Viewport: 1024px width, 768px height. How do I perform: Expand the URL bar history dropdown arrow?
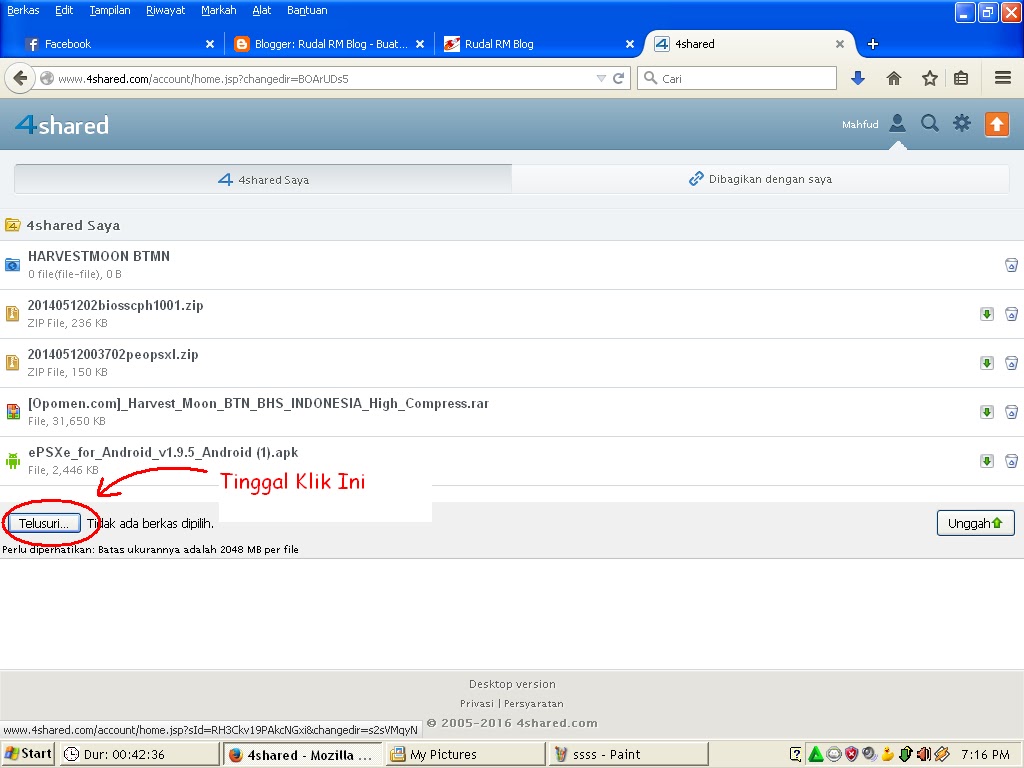pyautogui.click(x=601, y=78)
